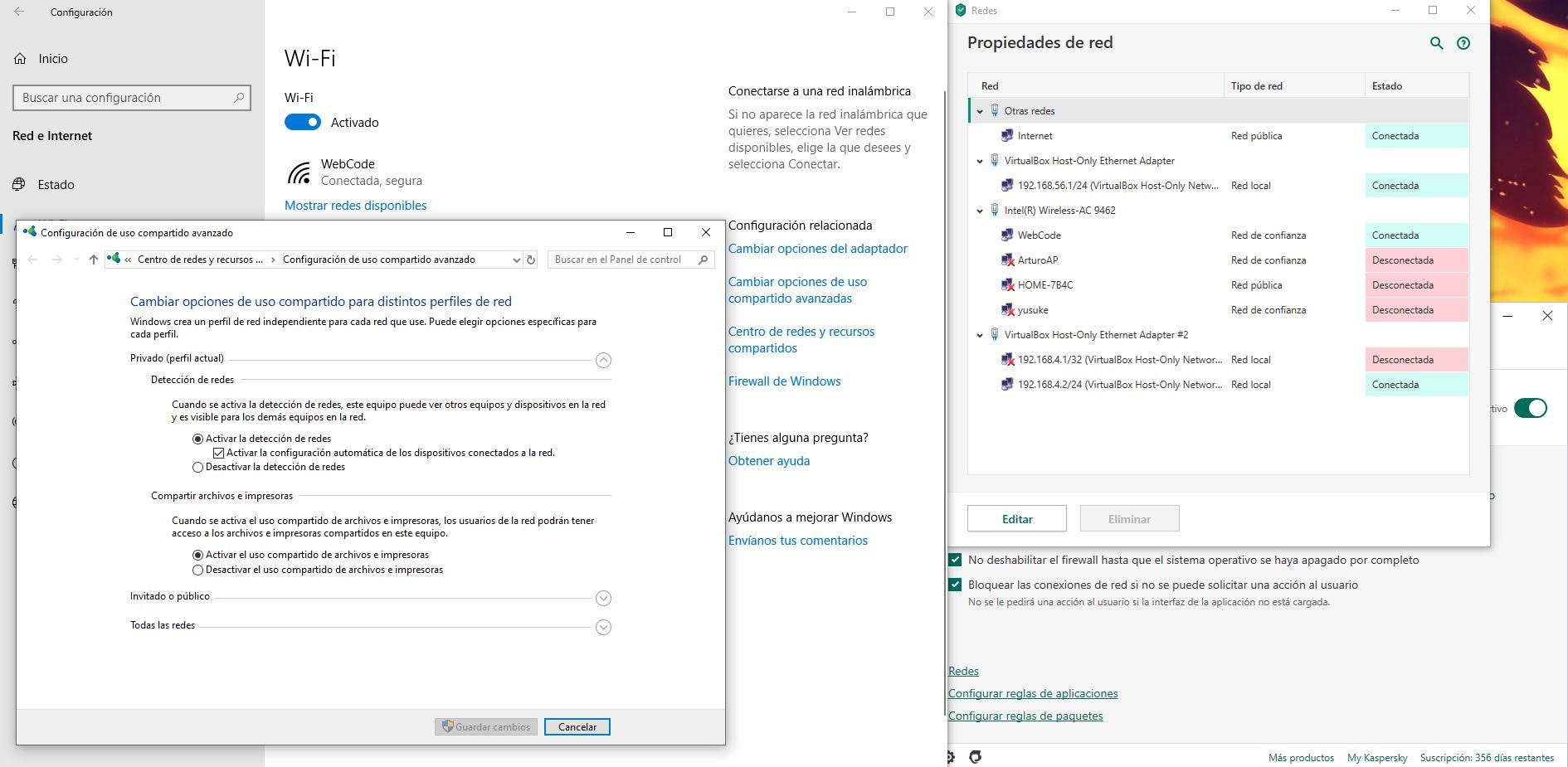Sort by the Estado column header
This screenshot has height=767, width=1568.
(1417, 85)
